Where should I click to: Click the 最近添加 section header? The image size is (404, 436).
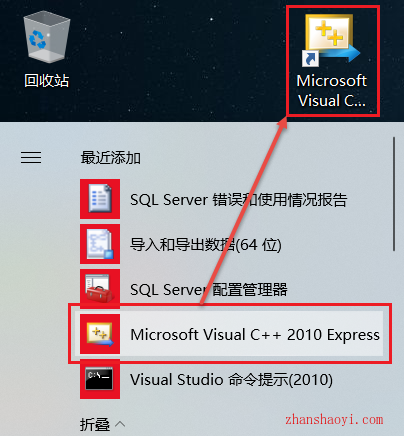pos(110,157)
